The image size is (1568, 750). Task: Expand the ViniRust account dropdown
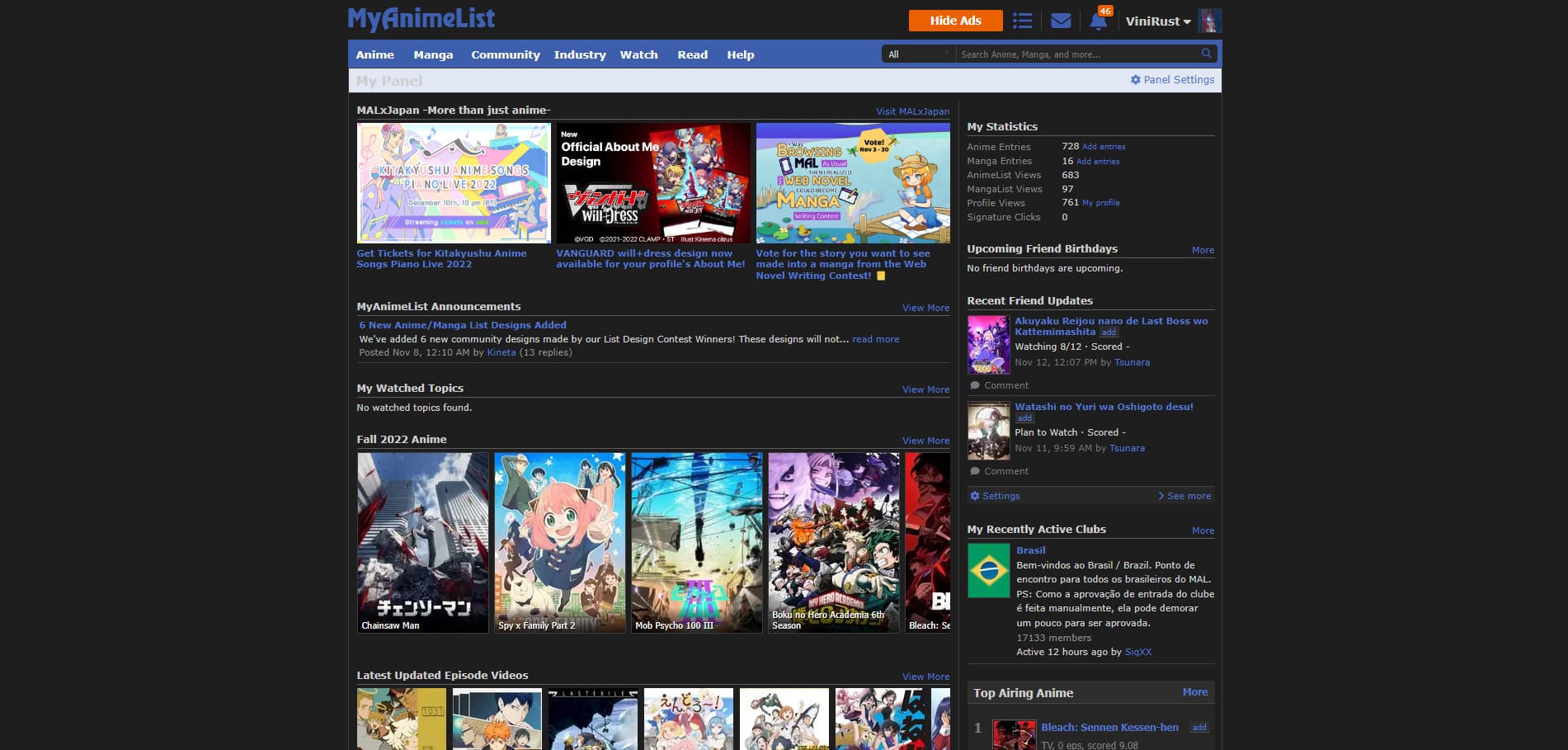pos(1158,21)
